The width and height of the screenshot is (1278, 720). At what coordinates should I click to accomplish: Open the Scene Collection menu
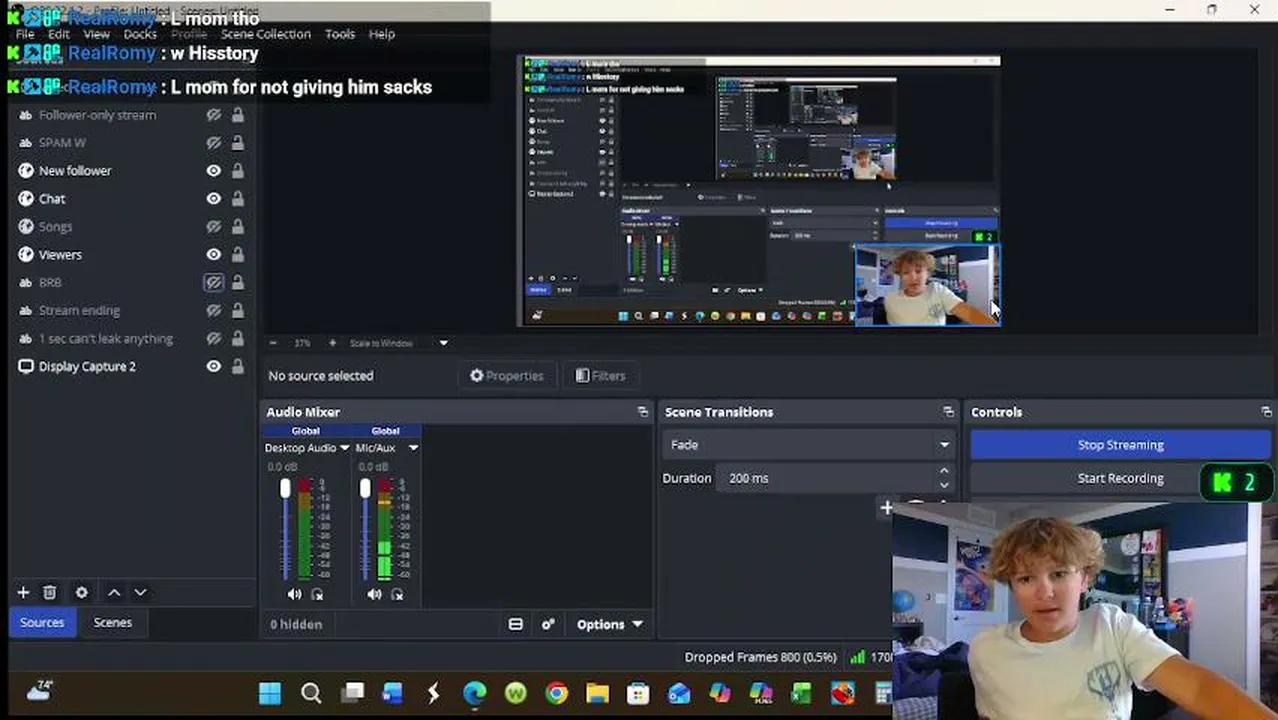pyautogui.click(x=265, y=34)
